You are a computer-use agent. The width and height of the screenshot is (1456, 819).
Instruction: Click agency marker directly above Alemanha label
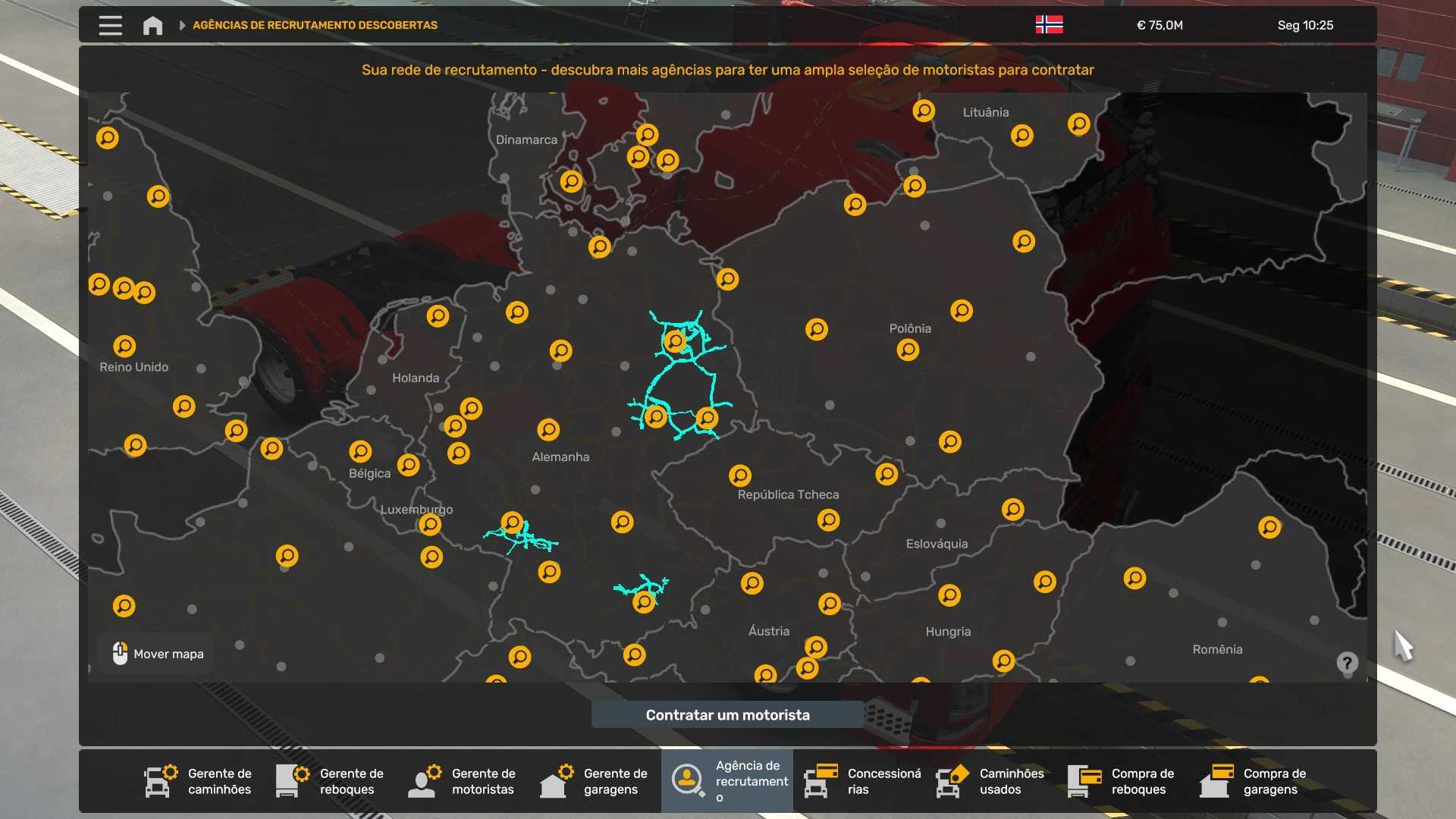pyautogui.click(x=548, y=430)
